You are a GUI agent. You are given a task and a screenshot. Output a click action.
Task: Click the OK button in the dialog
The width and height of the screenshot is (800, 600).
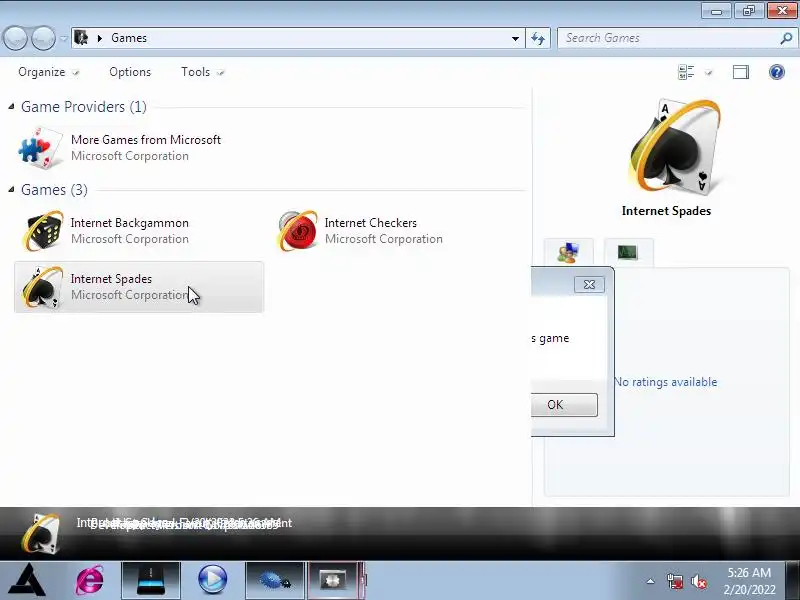click(x=564, y=405)
